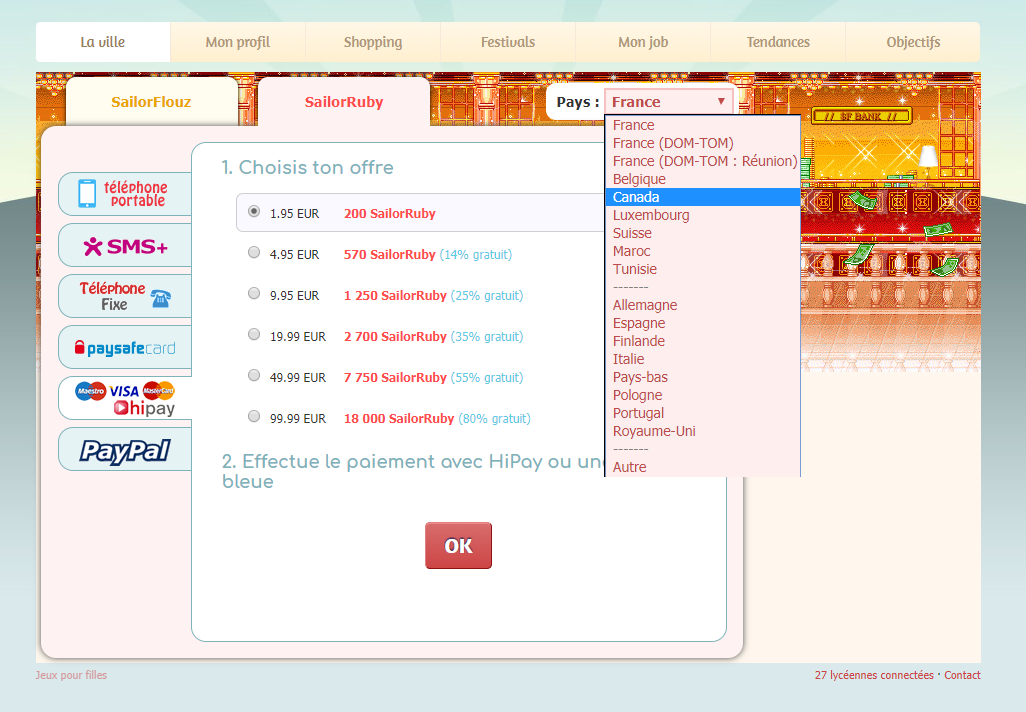Pick Autre from the country list
1026x712 pixels.
(703, 467)
